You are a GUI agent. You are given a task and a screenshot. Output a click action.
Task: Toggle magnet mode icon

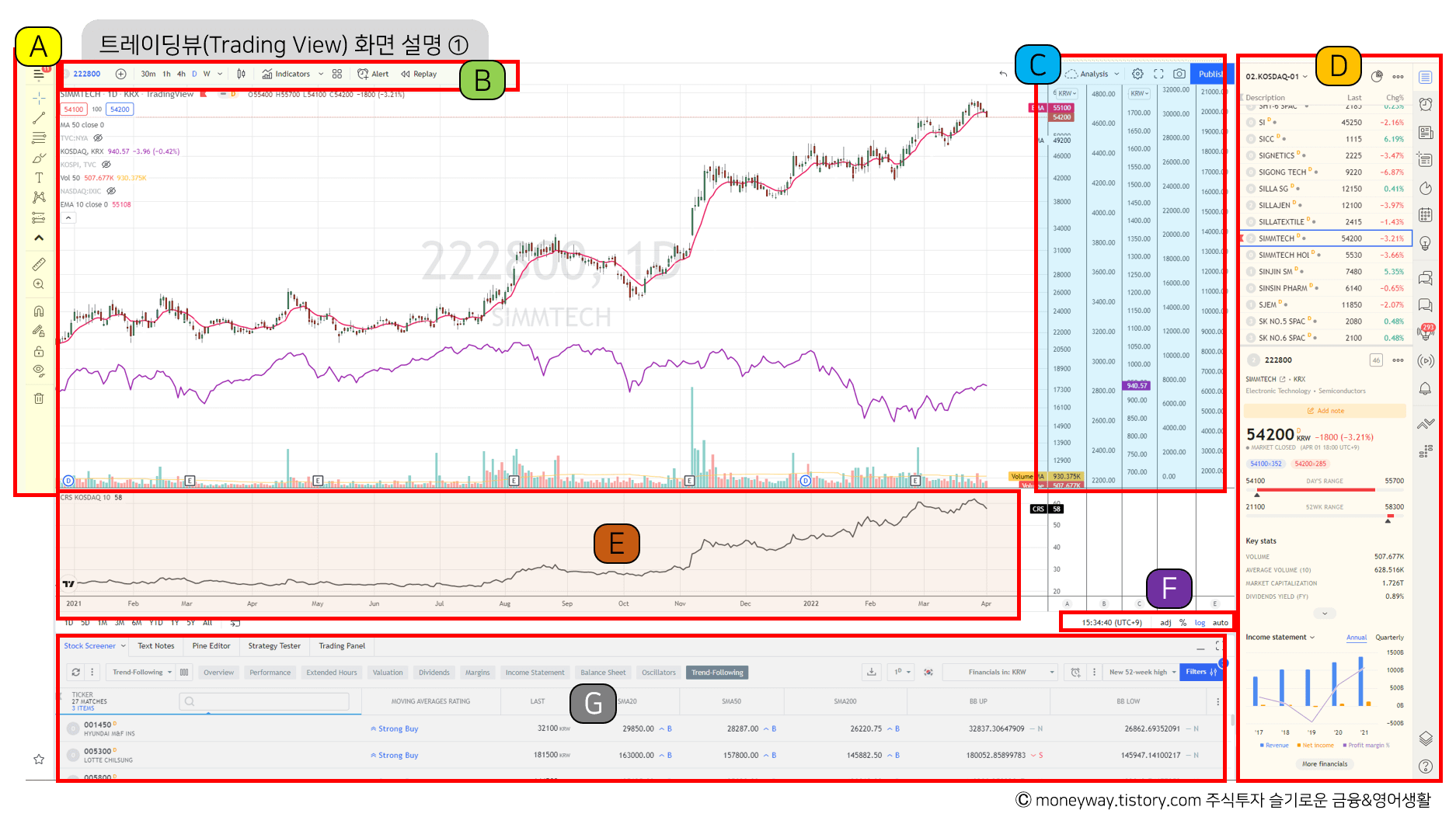click(x=39, y=311)
